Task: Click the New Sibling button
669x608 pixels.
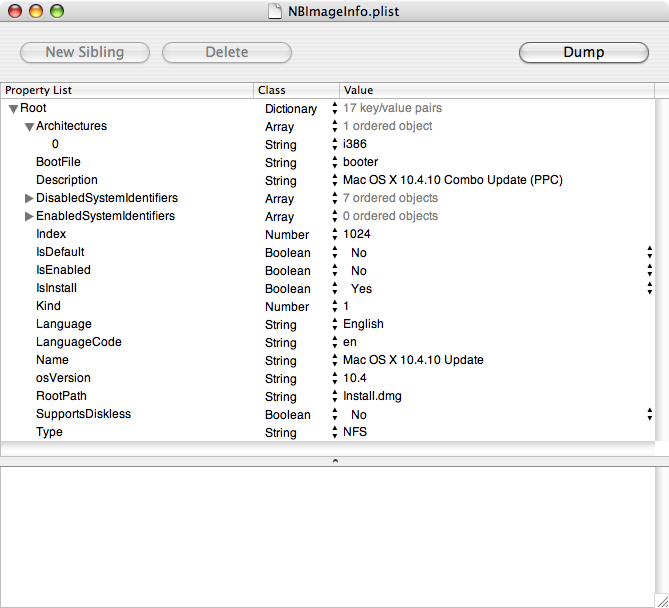Action: coord(85,52)
